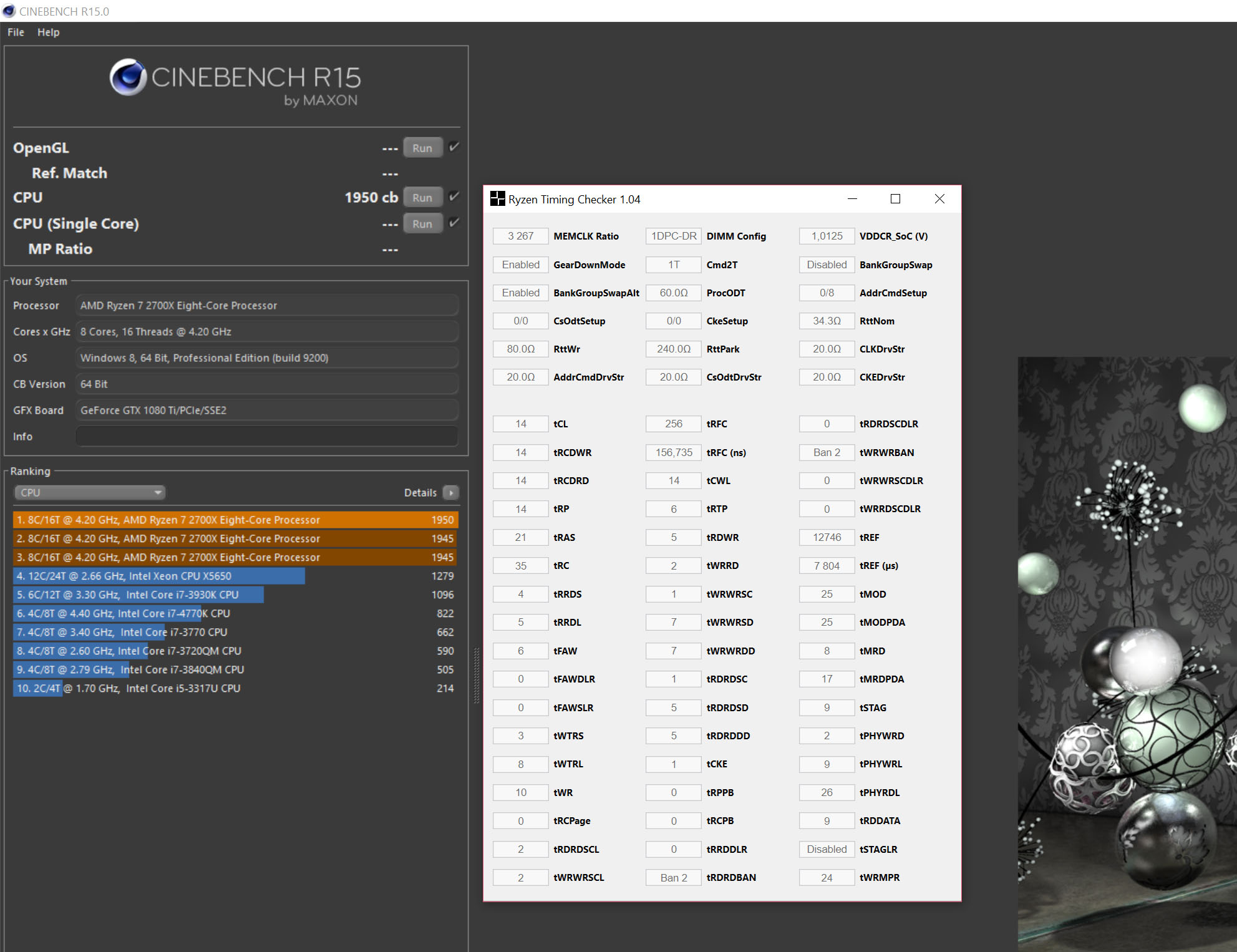This screenshot has height=952, width=1237.
Task: Expand ranking Details panel
Action: tap(420, 493)
